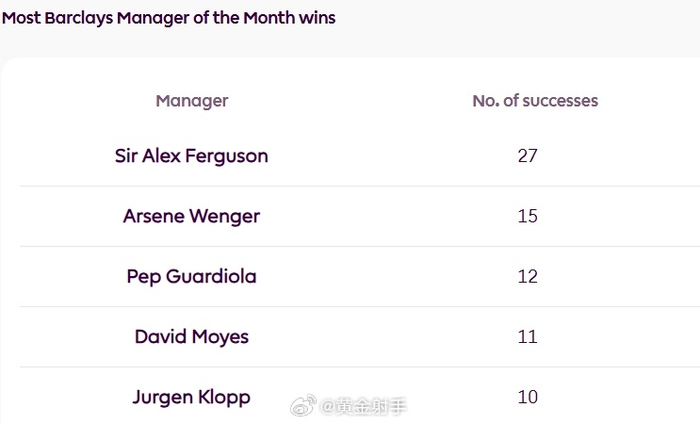The image size is (700, 424).
Task: Click the table card's rounded top-left corner
Action: pyautogui.click(x=8, y=65)
